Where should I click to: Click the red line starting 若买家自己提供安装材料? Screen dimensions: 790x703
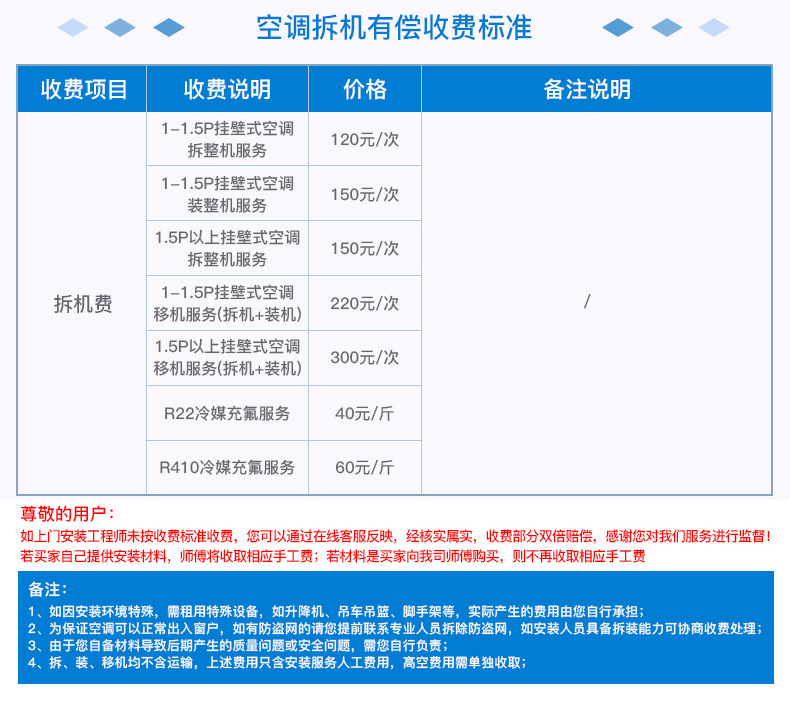333,556
